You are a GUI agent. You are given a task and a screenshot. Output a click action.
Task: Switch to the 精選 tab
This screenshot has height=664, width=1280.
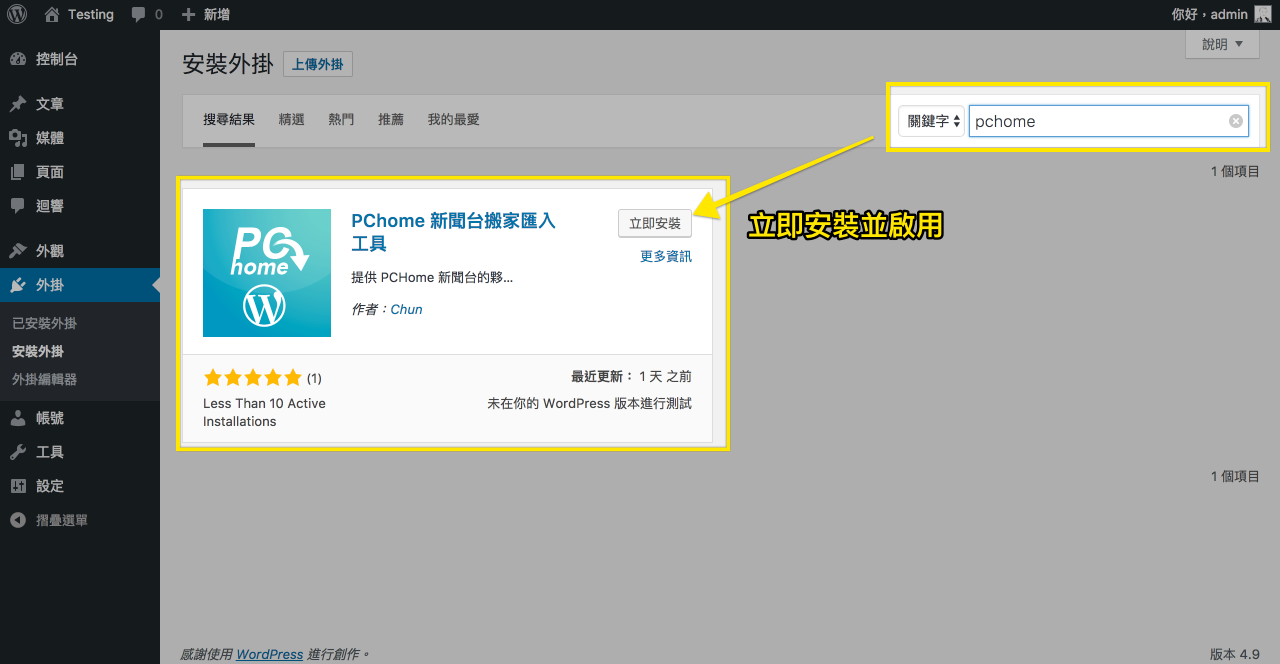[x=292, y=120]
